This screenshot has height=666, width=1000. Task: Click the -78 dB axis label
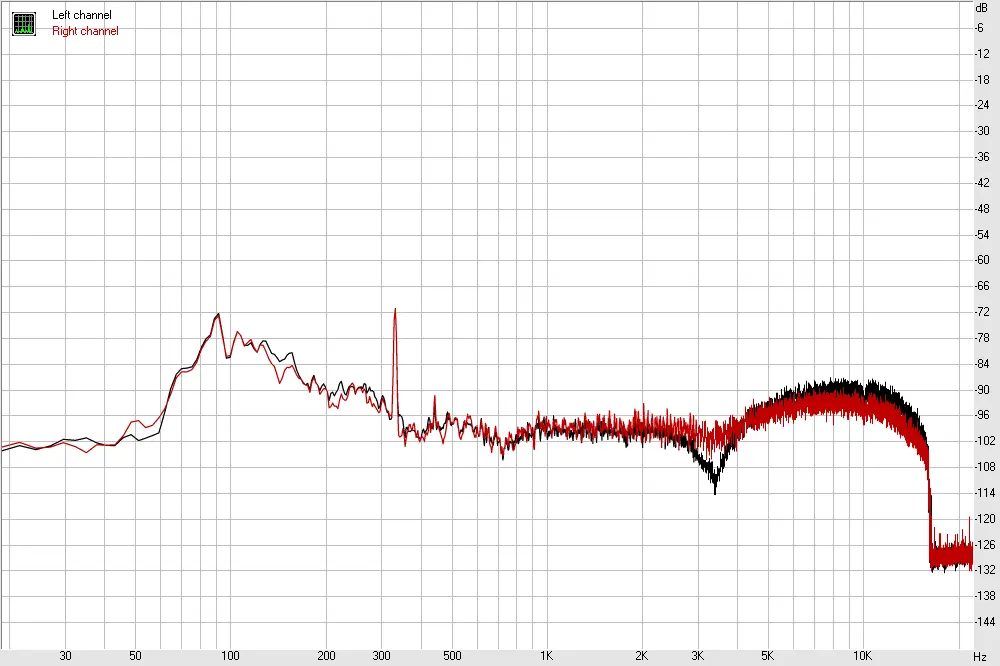point(982,337)
